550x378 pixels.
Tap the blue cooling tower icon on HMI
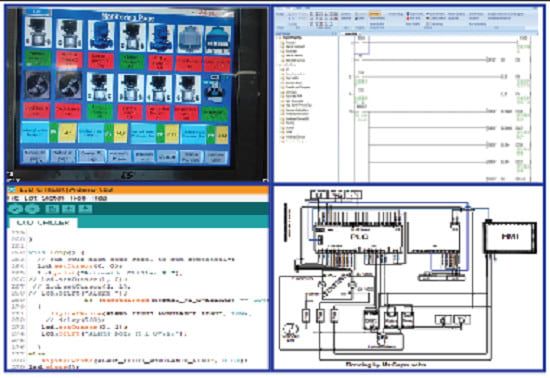(217, 40)
